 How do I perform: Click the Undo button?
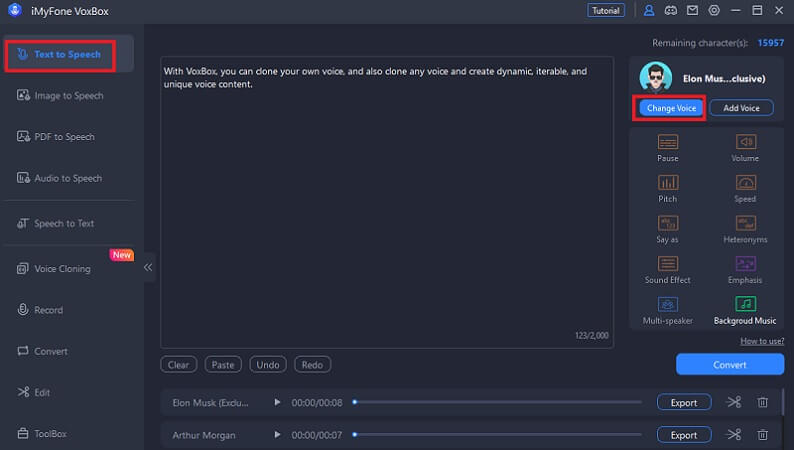[x=267, y=364]
